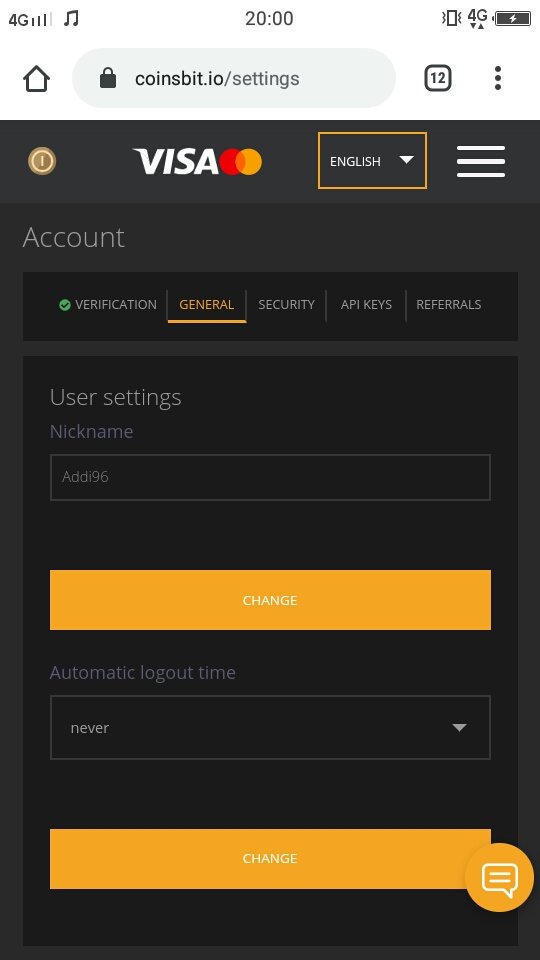Open the live chat support bubble
Screen dimensions: 540x960
(x=500, y=877)
